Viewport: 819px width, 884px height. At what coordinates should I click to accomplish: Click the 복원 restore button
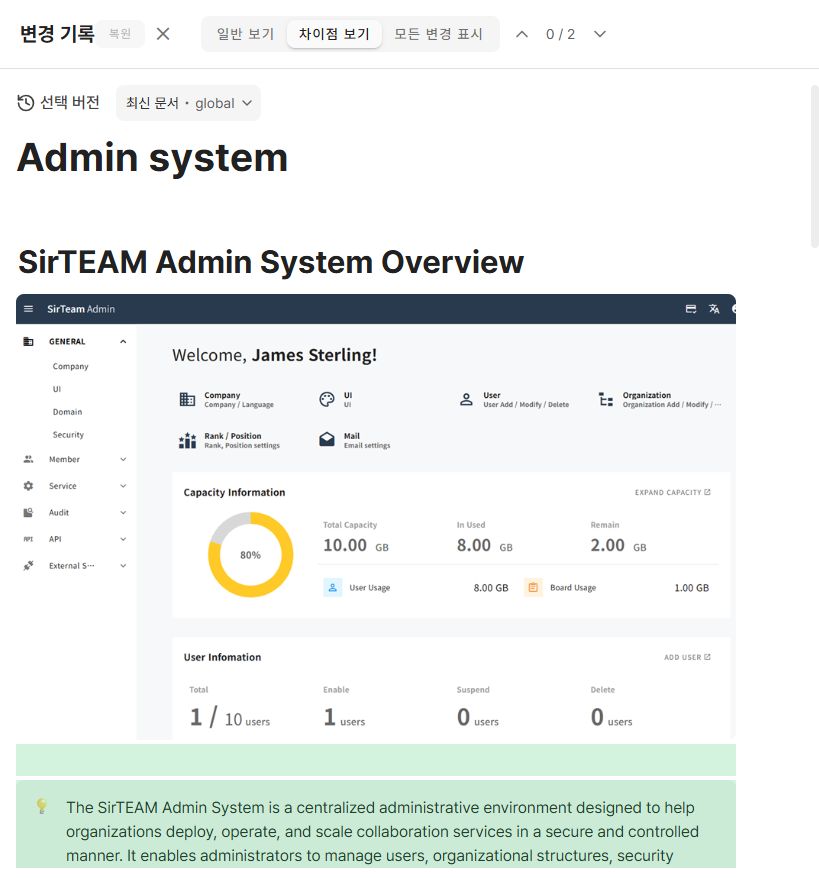[120, 34]
